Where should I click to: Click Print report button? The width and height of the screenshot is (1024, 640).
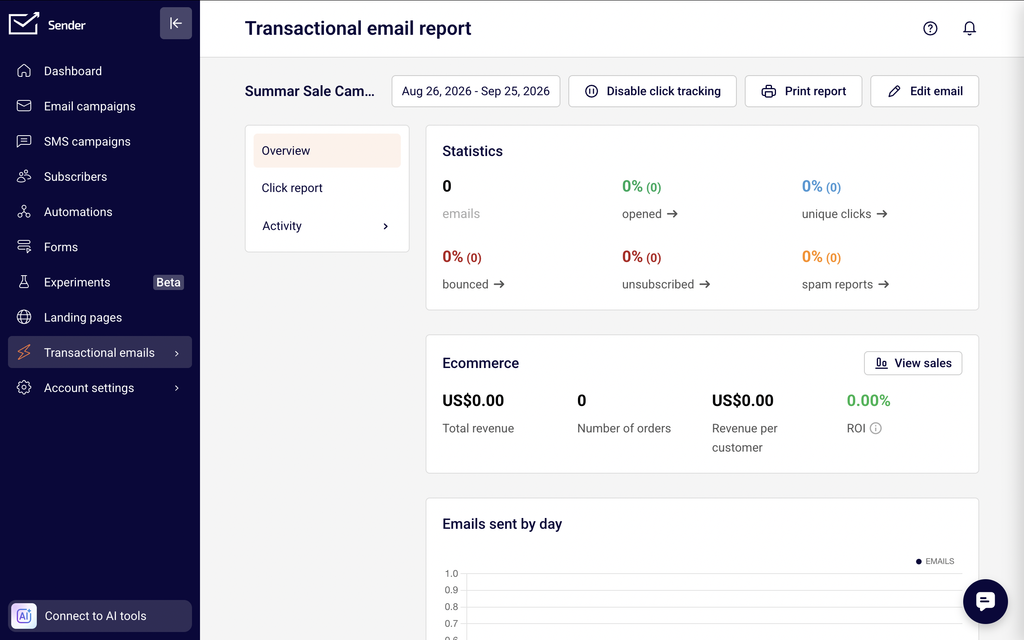click(x=803, y=91)
